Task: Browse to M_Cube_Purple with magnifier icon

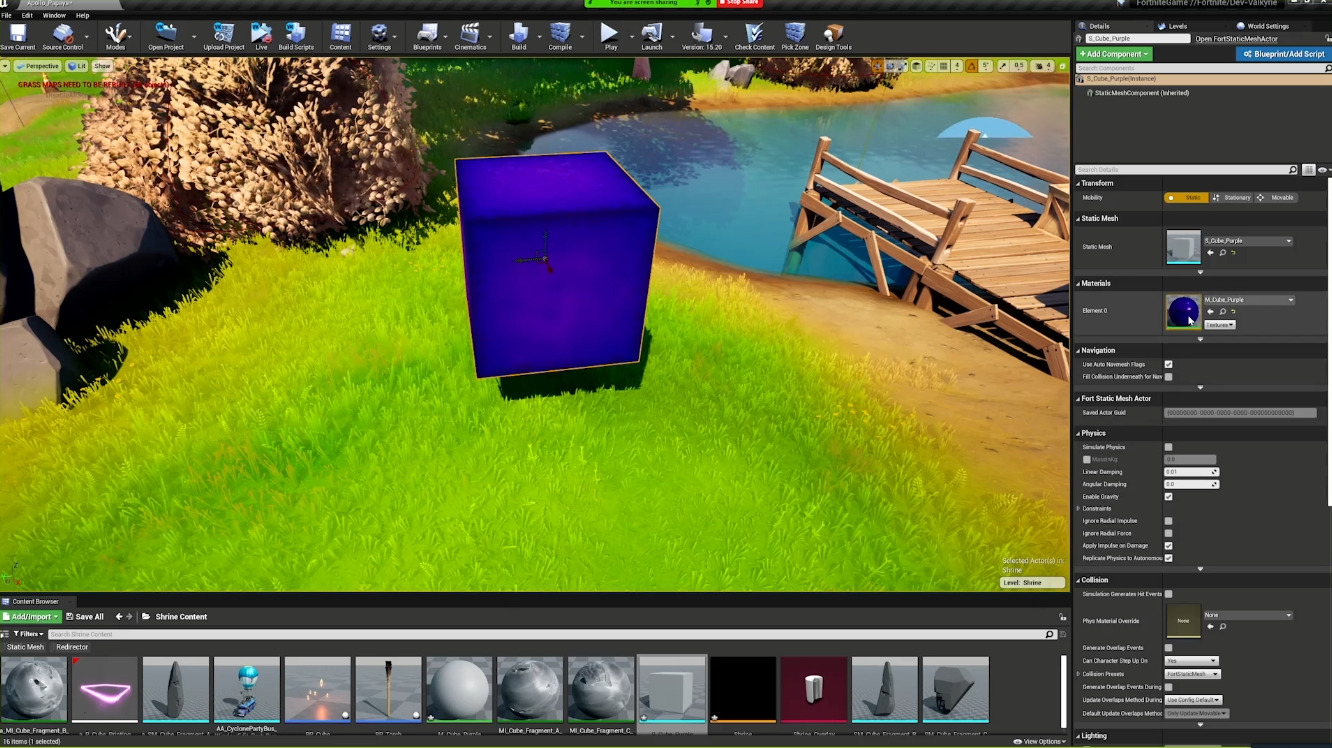Action: pos(1222,312)
